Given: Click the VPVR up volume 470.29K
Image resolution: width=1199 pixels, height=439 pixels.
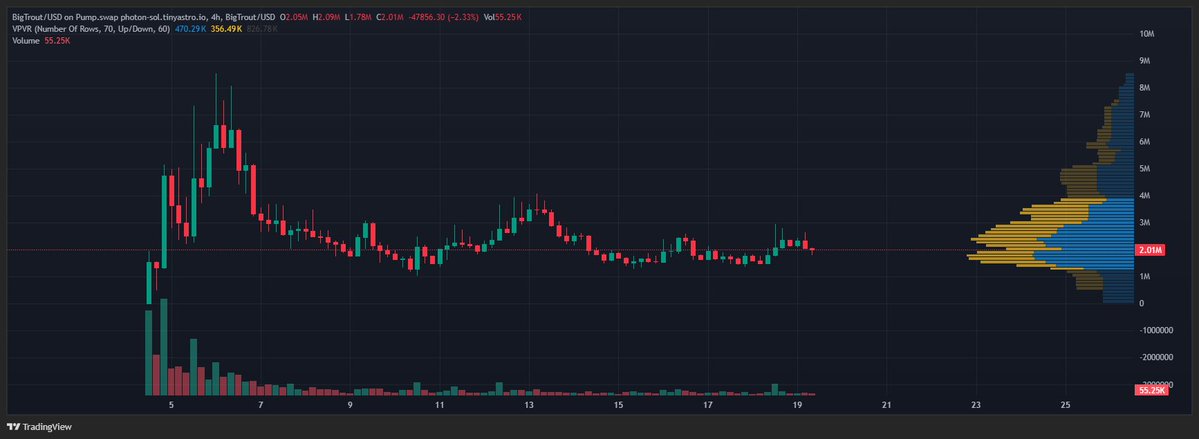Looking at the screenshot, I should coord(189,28).
